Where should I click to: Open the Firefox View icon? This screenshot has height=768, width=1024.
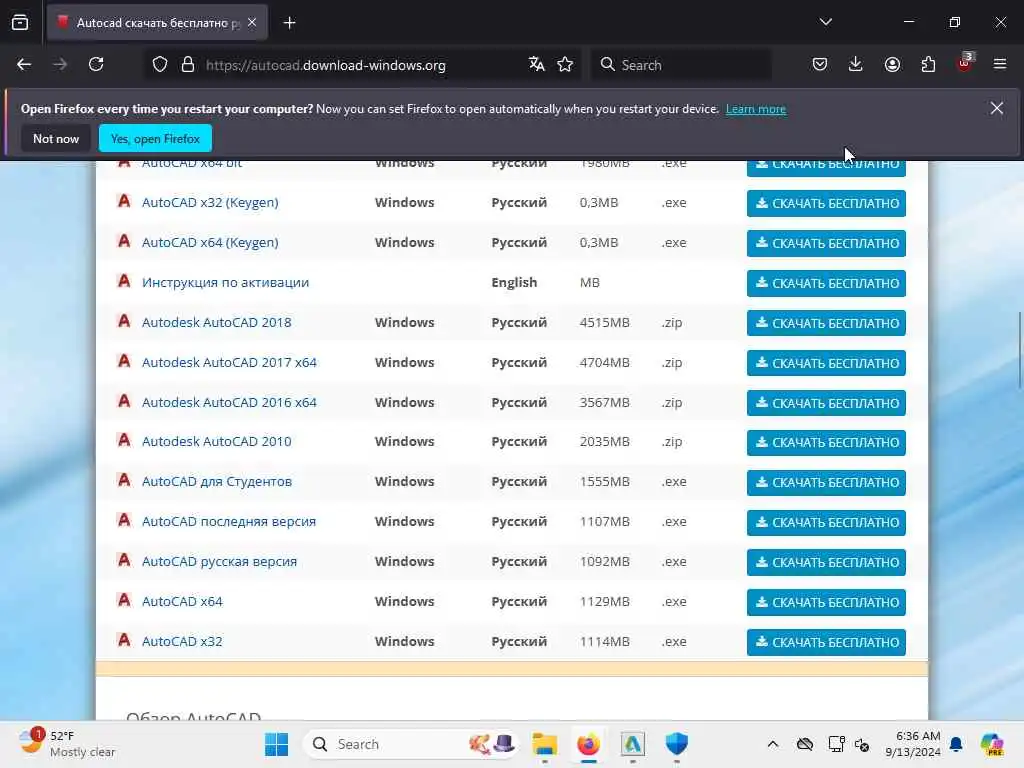click(20, 23)
